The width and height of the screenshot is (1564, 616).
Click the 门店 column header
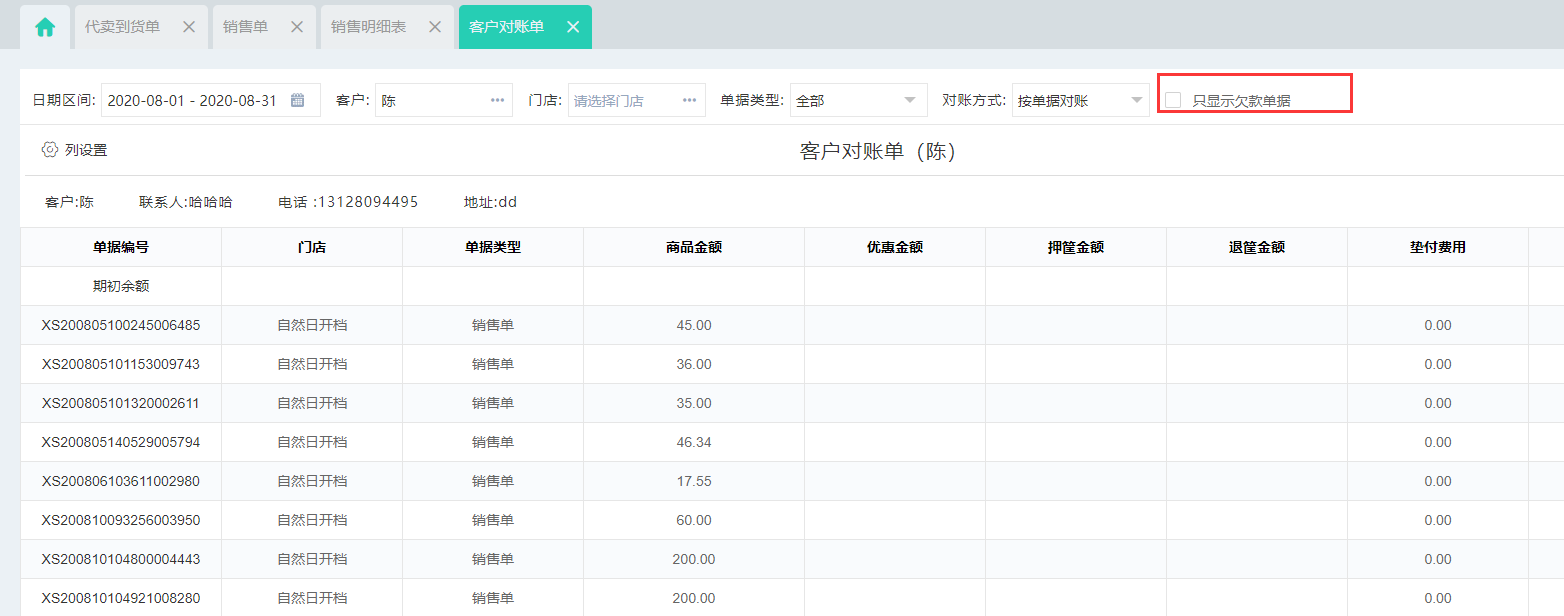(312, 247)
